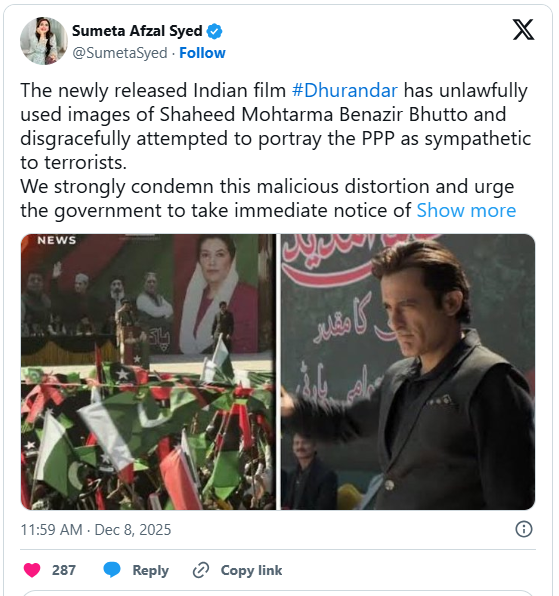Open the X logo in the tweet corner

pos(523,29)
